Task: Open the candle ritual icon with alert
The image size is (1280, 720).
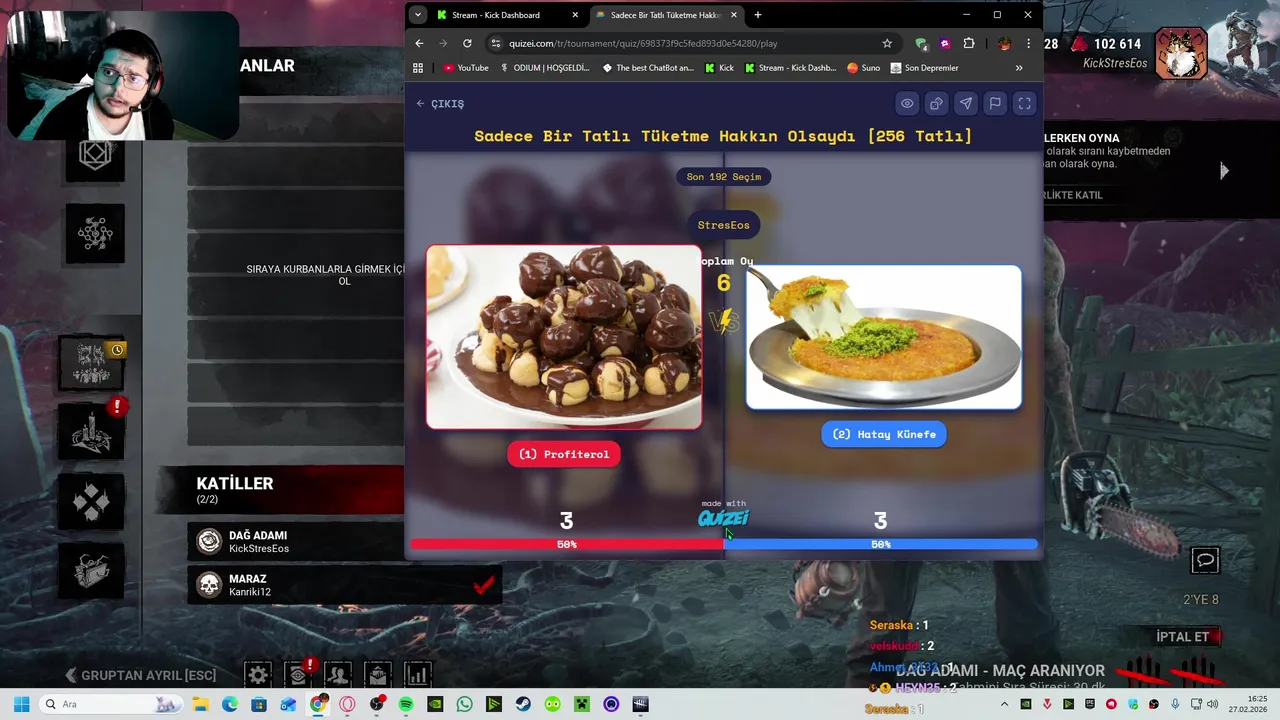Action: point(92,432)
